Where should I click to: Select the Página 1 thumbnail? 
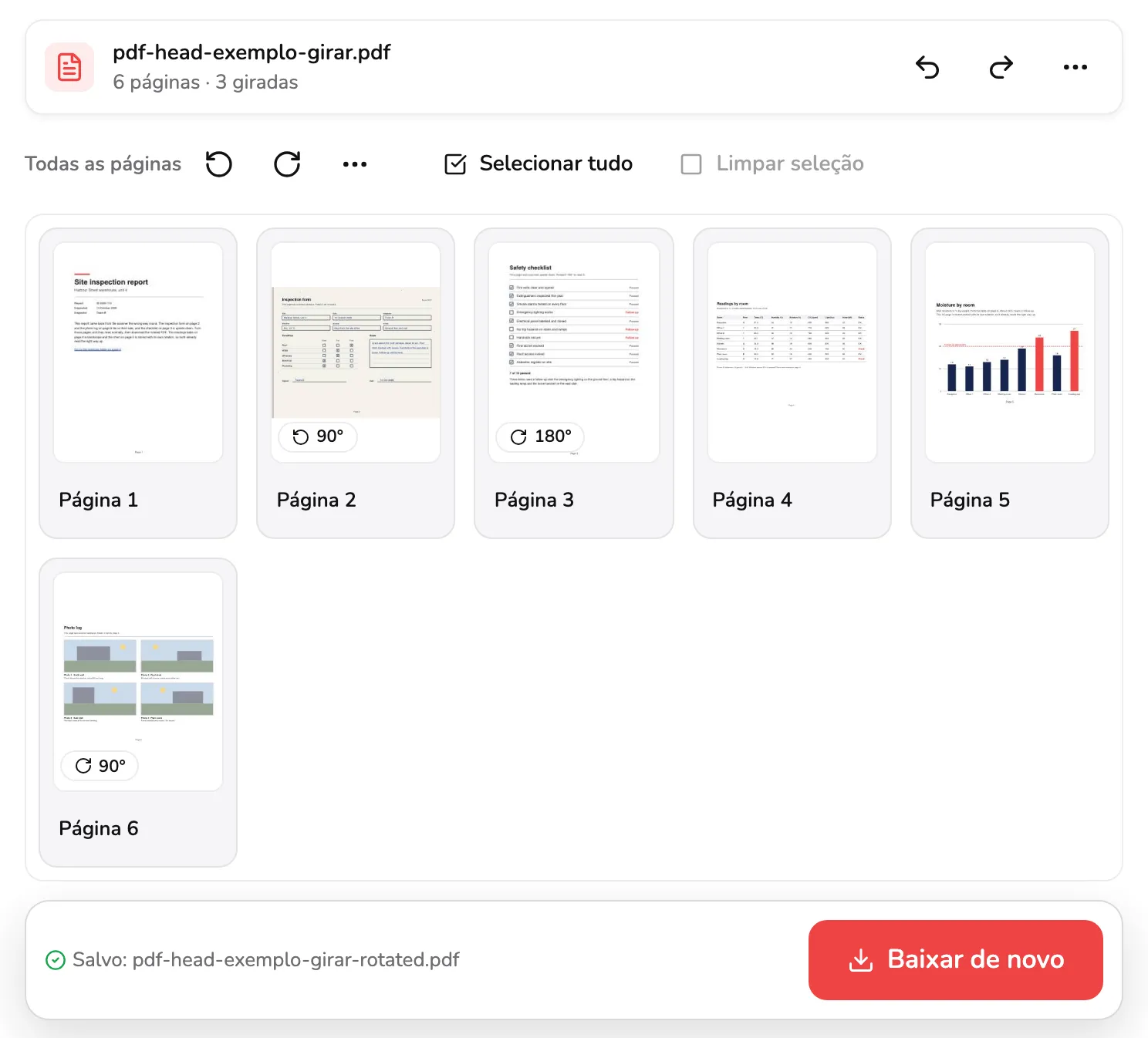[138, 352]
